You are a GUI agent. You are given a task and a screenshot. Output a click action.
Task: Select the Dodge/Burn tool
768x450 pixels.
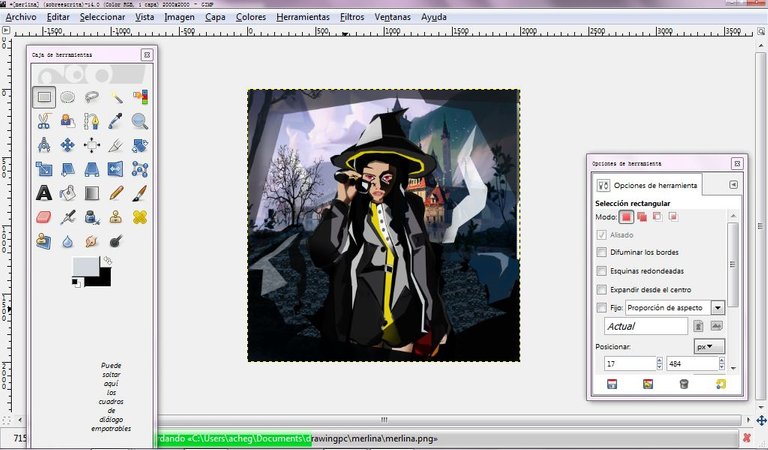coord(116,241)
